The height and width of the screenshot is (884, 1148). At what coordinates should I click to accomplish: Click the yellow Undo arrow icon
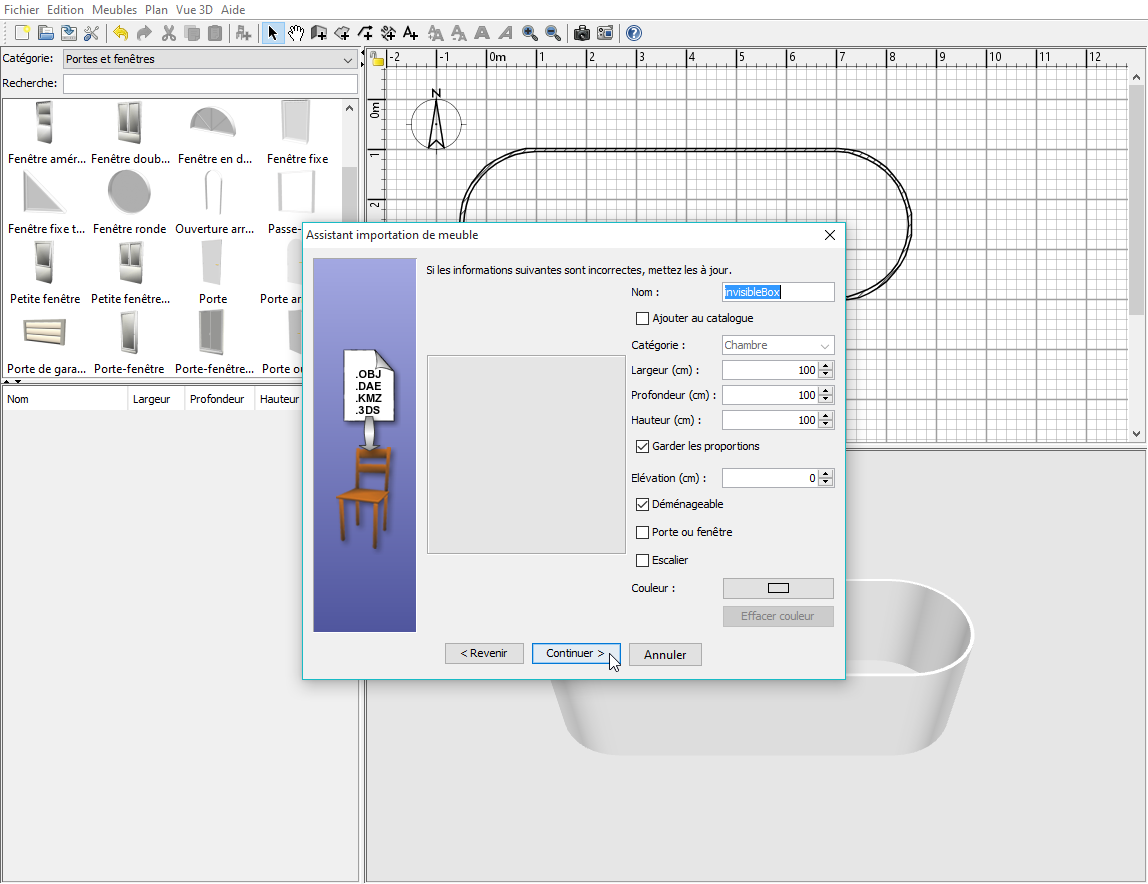[121, 33]
